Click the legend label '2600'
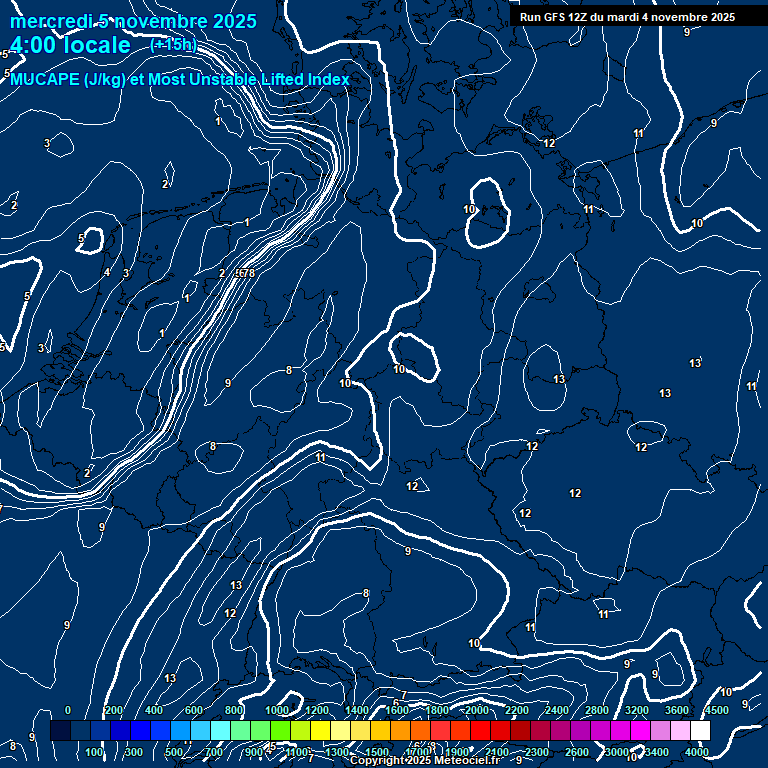 coord(577,752)
